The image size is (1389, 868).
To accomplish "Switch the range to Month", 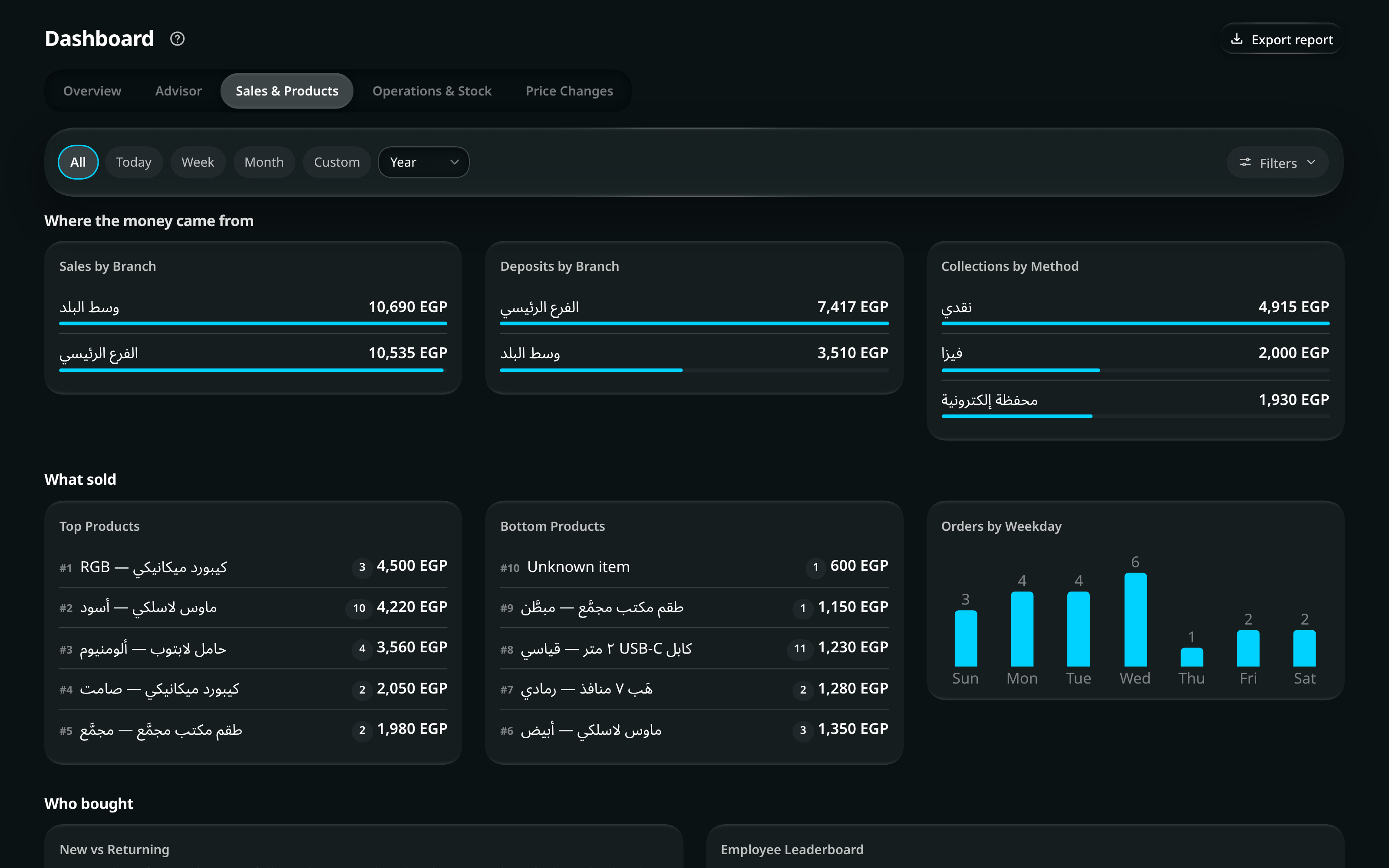I will [264, 162].
